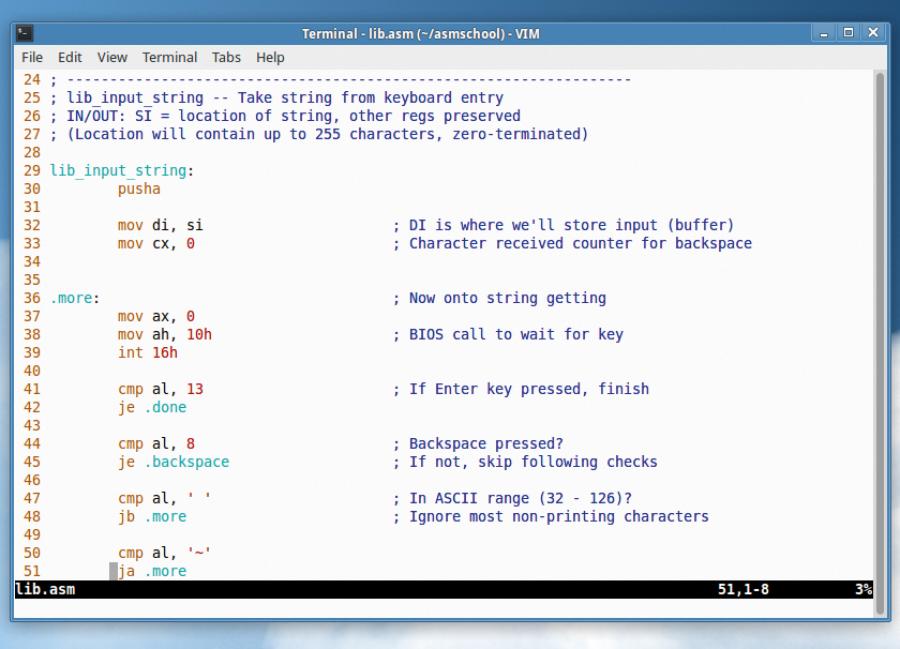900x649 pixels.
Task: Click the vertical scrollbar on the right
Action: pos(880,343)
